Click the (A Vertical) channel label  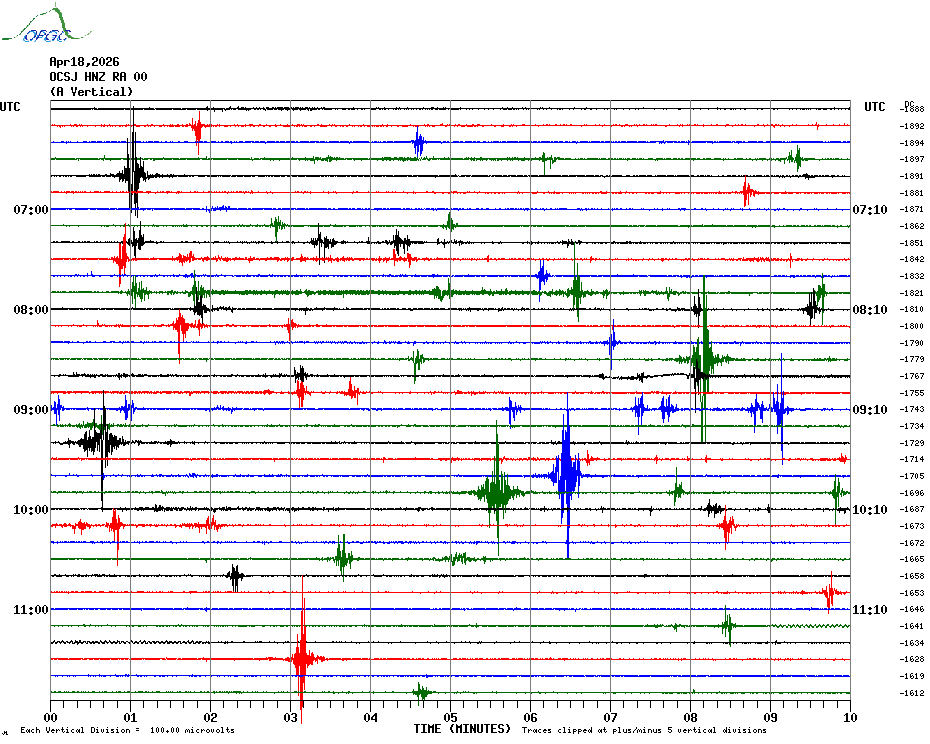[91, 92]
